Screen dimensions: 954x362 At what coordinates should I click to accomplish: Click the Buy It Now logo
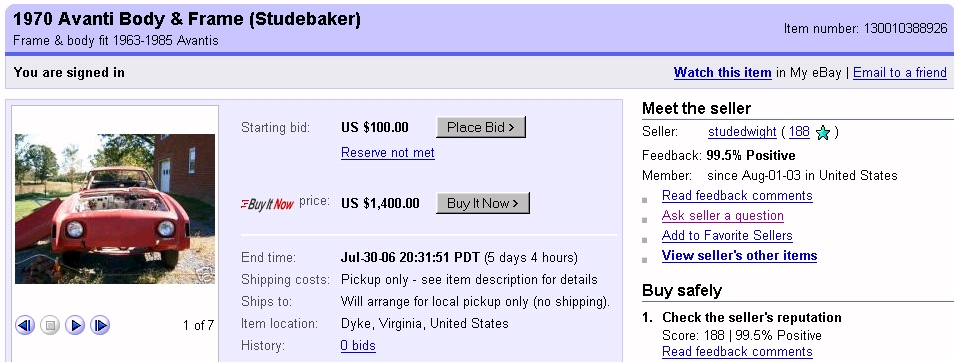tap(267, 204)
